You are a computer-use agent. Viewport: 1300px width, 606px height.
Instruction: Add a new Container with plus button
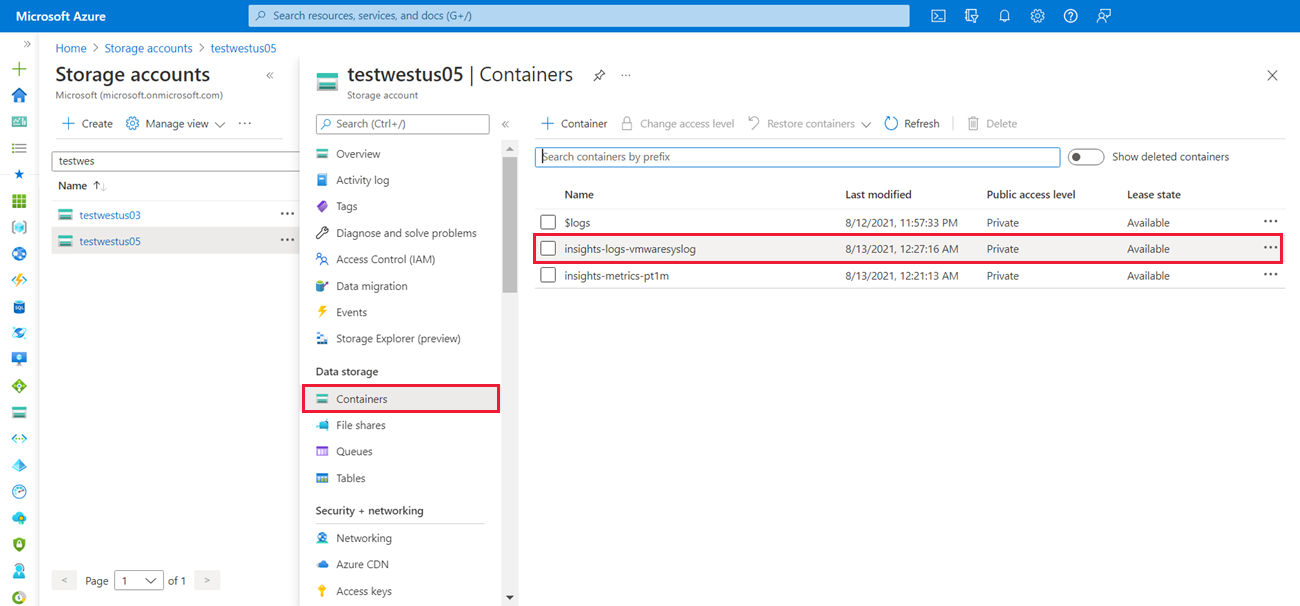point(574,124)
